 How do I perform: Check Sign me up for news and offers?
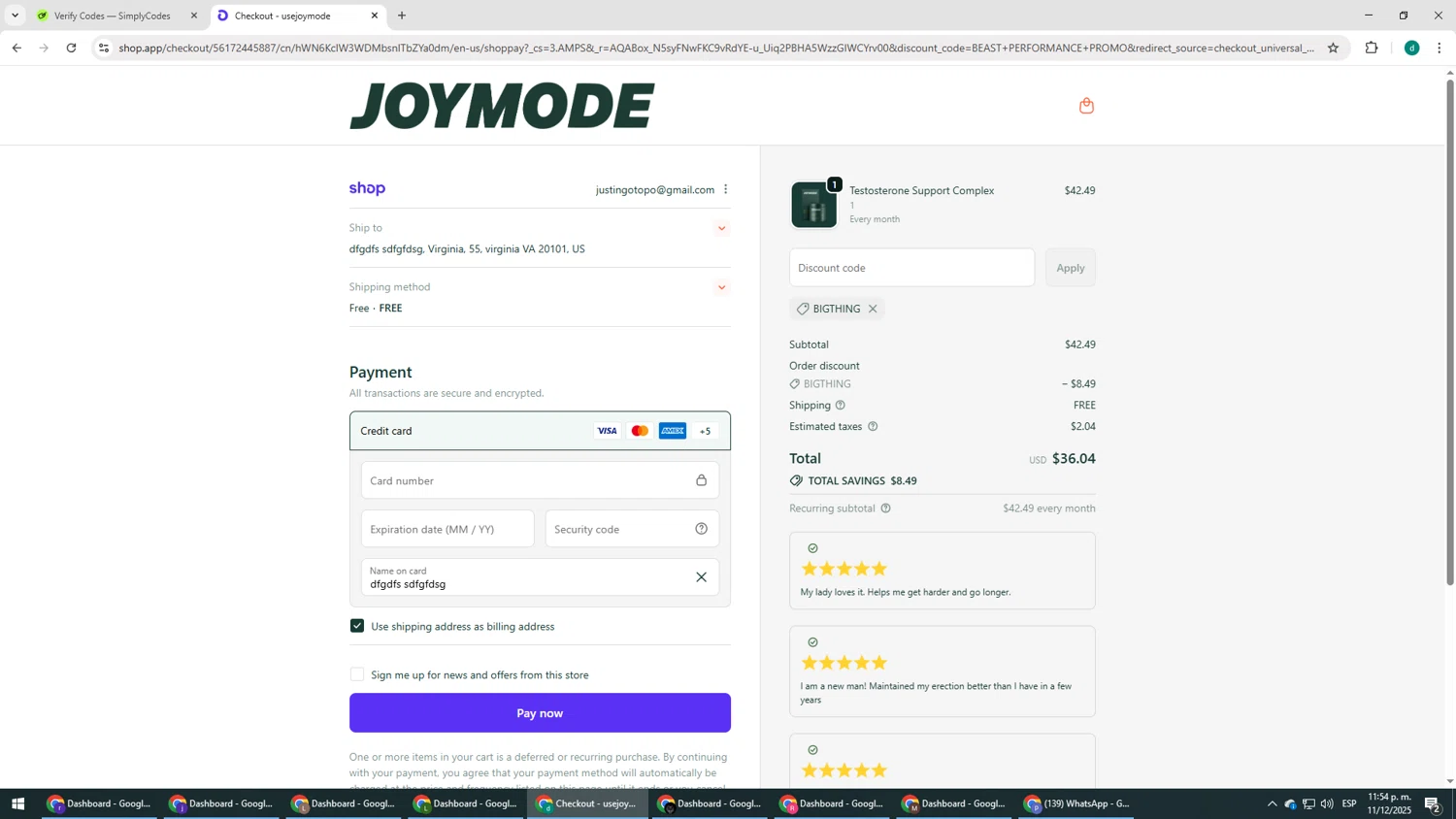click(x=357, y=674)
